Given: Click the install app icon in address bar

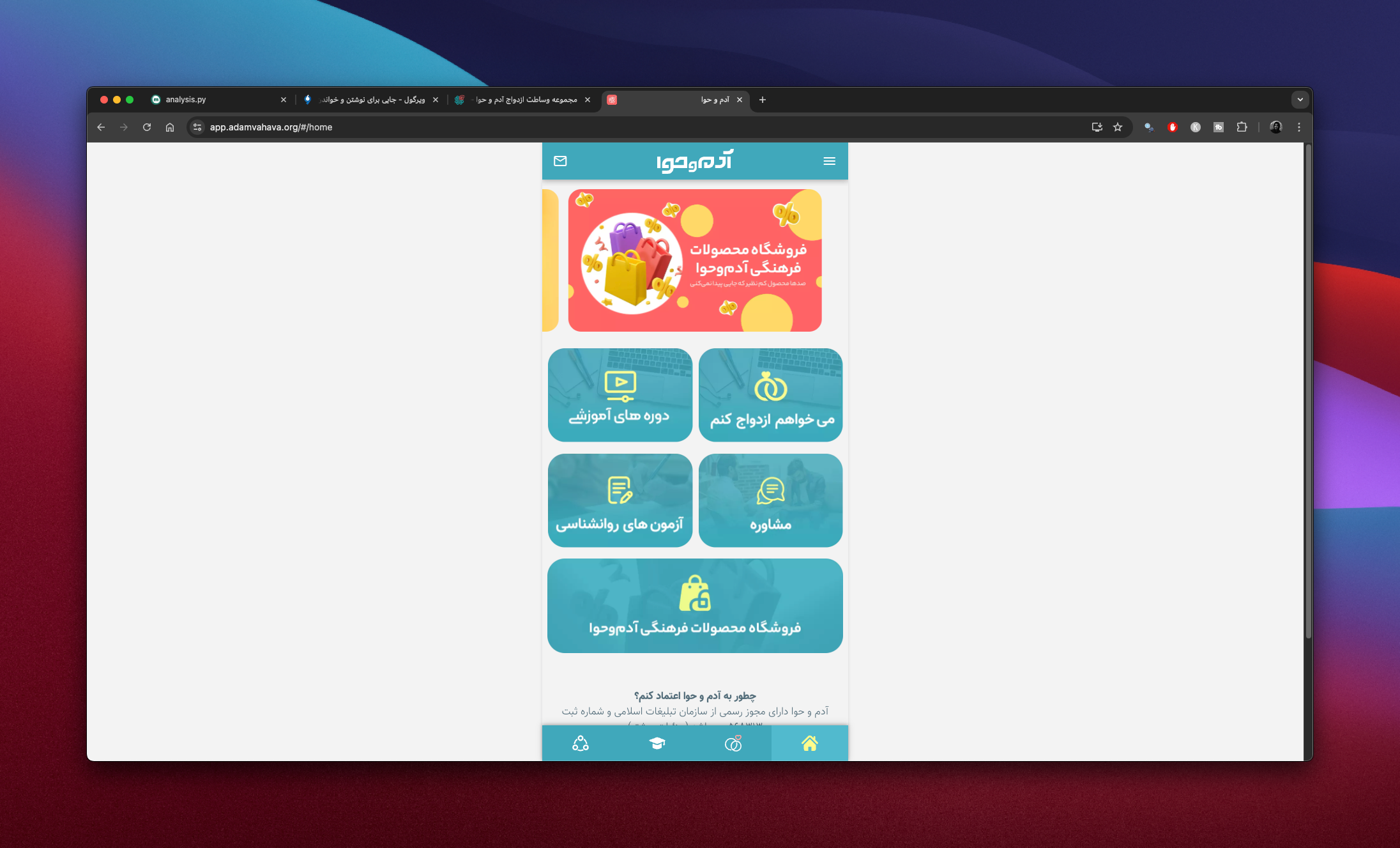Looking at the screenshot, I should tap(1097, 127).
